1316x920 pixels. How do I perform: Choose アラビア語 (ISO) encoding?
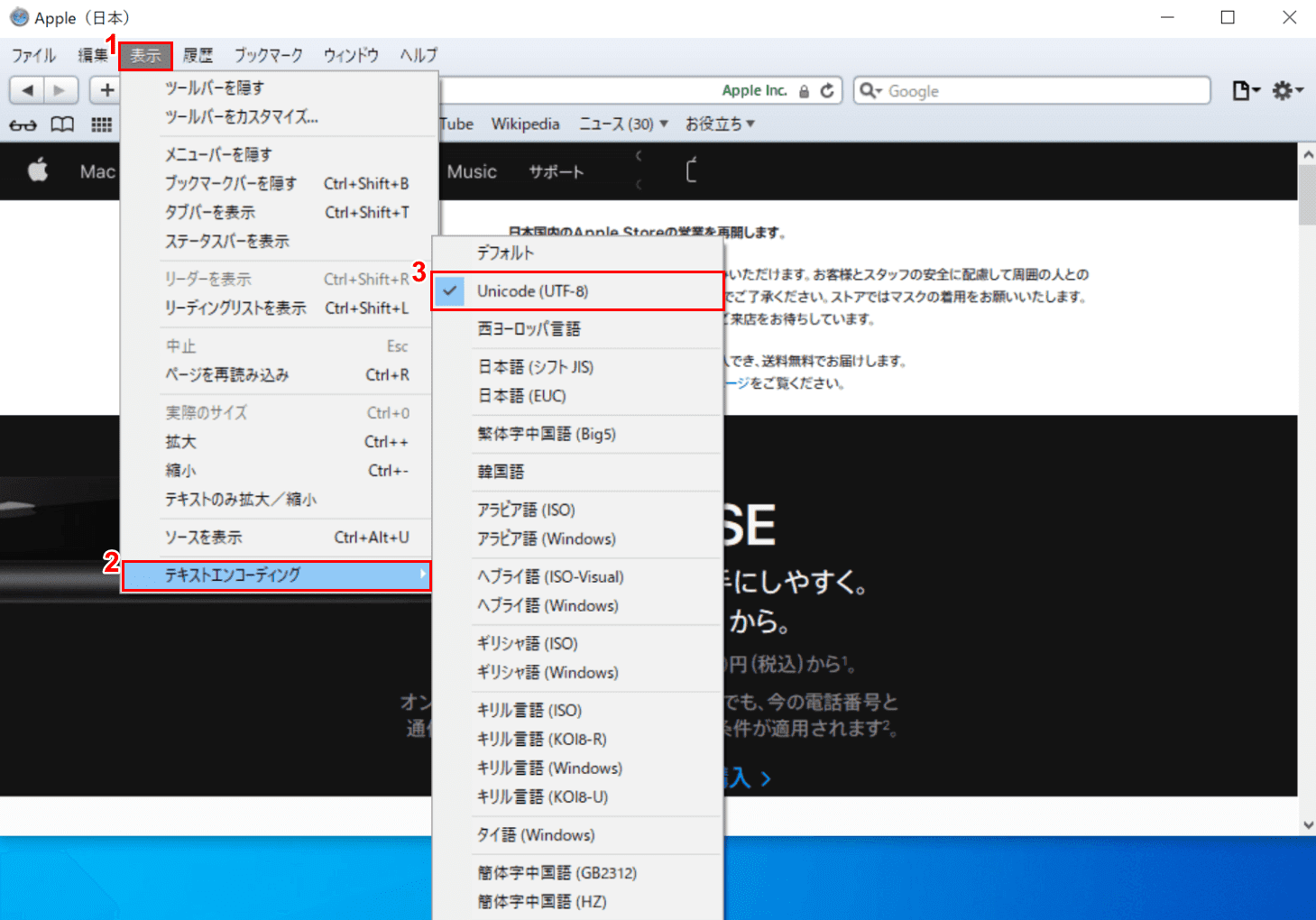point(577,510)
